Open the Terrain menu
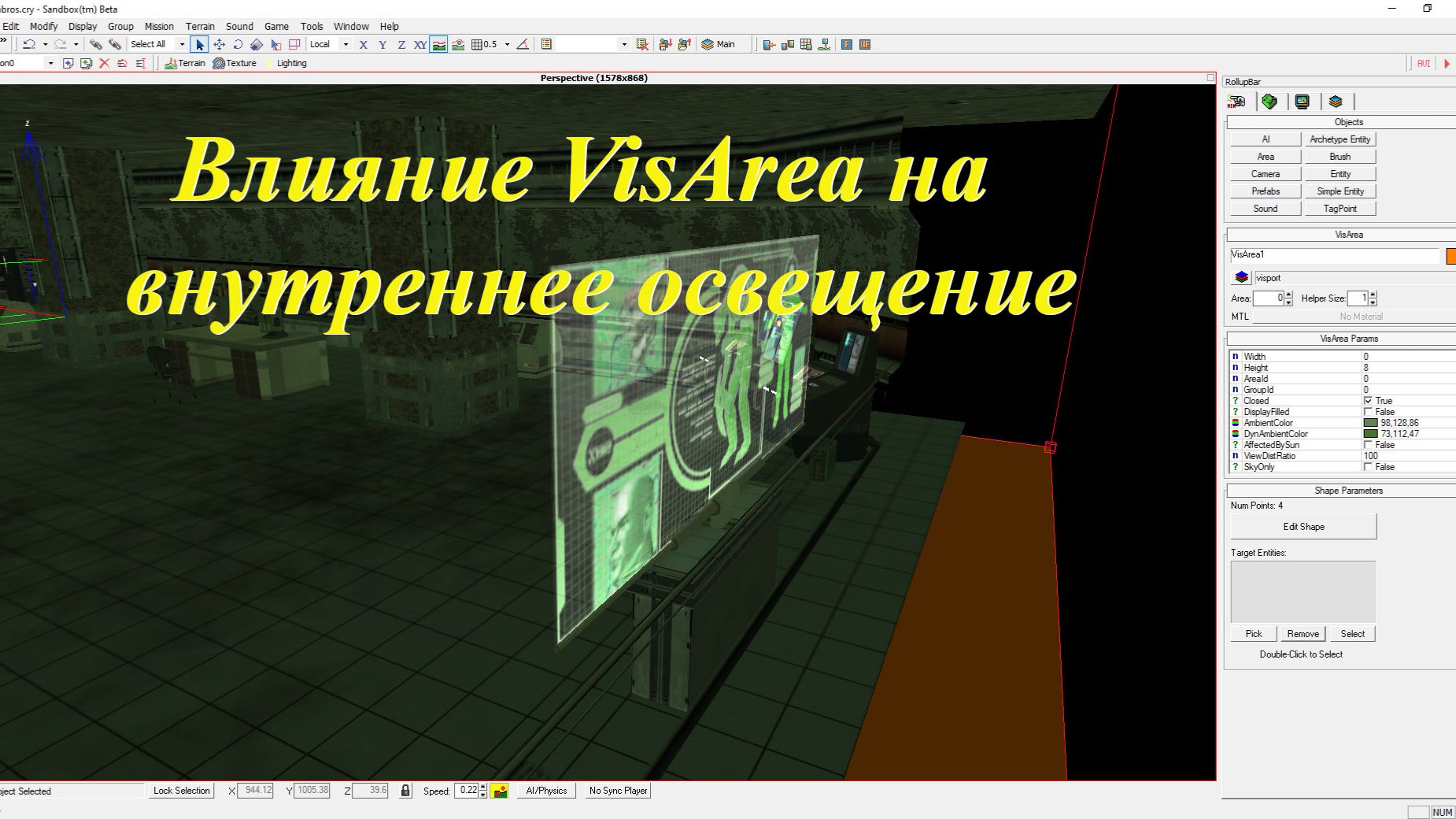 point(200,26)
